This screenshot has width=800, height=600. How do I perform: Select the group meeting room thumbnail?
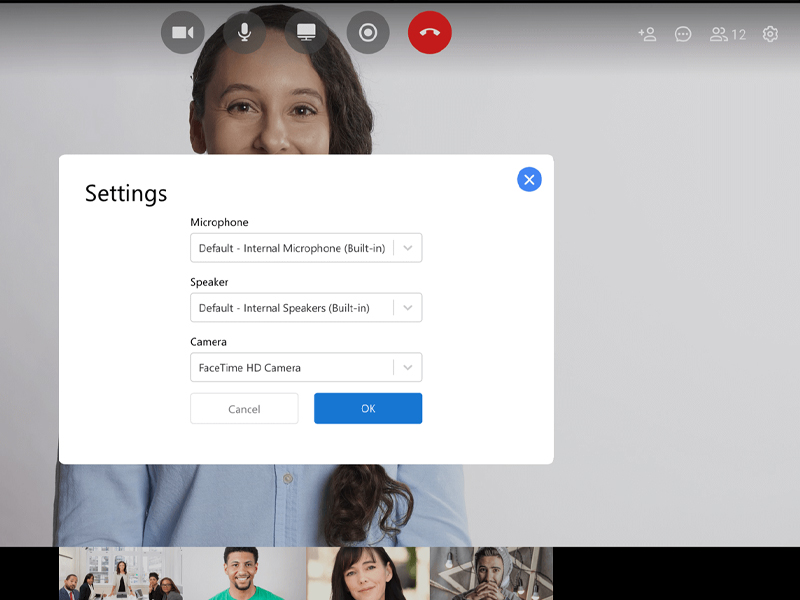coord(120,573)
